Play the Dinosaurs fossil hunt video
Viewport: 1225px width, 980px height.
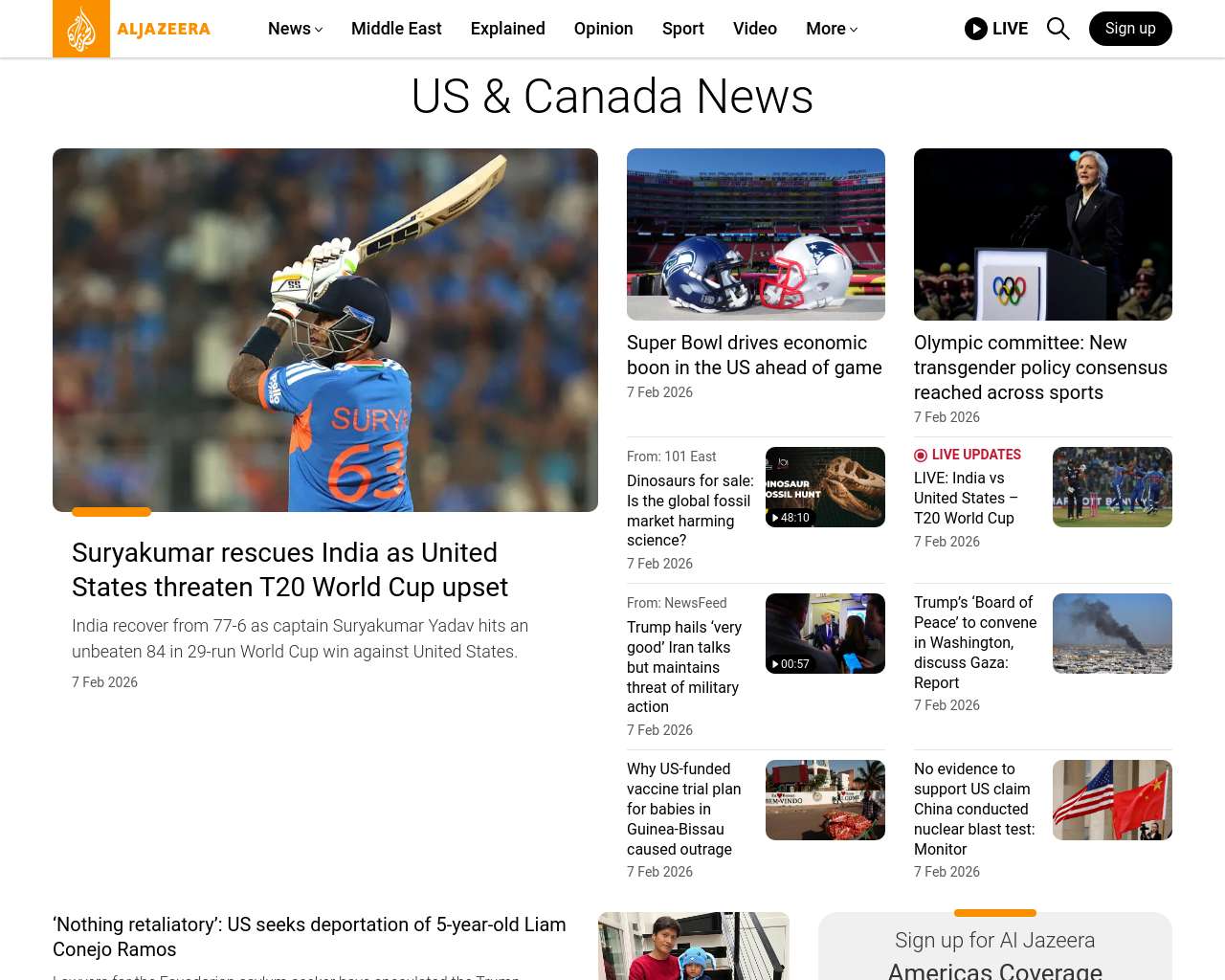825,487
